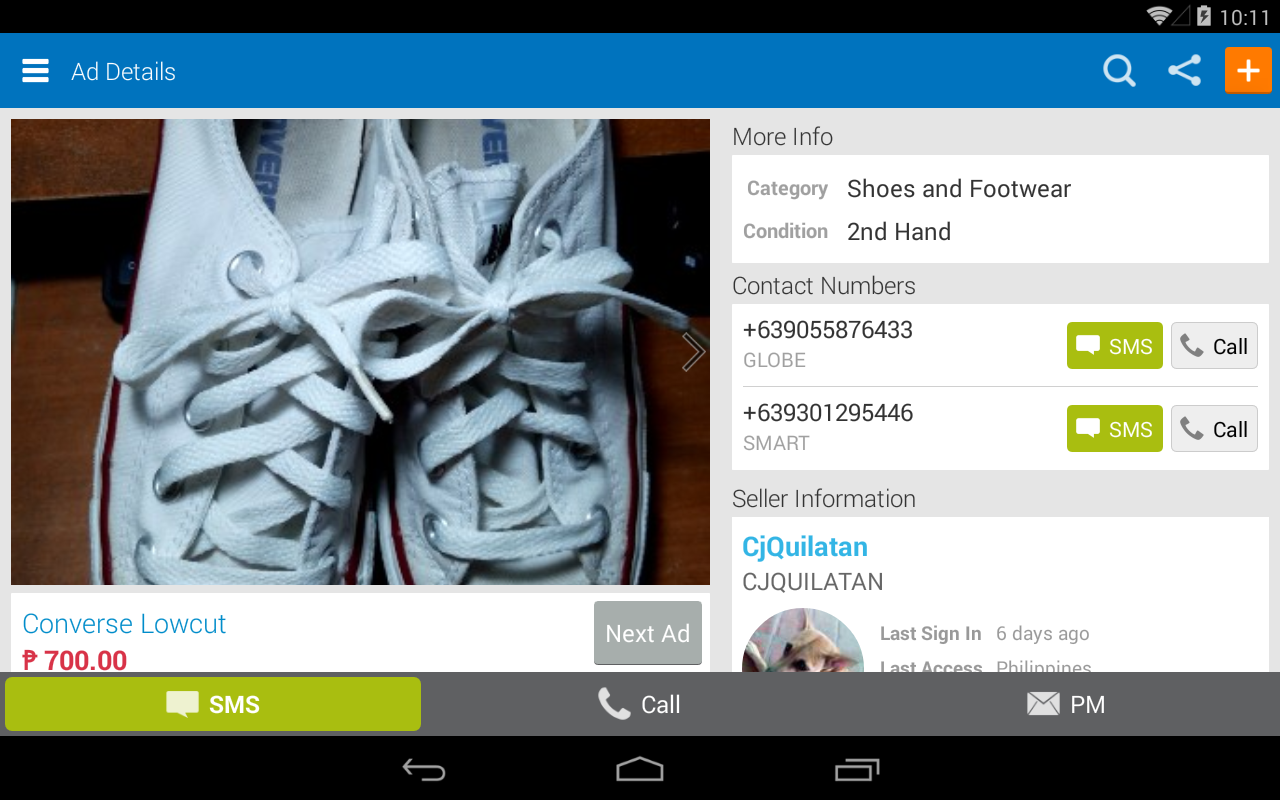
Task: Show next photo with right chevron
Action: coord(693,352)
